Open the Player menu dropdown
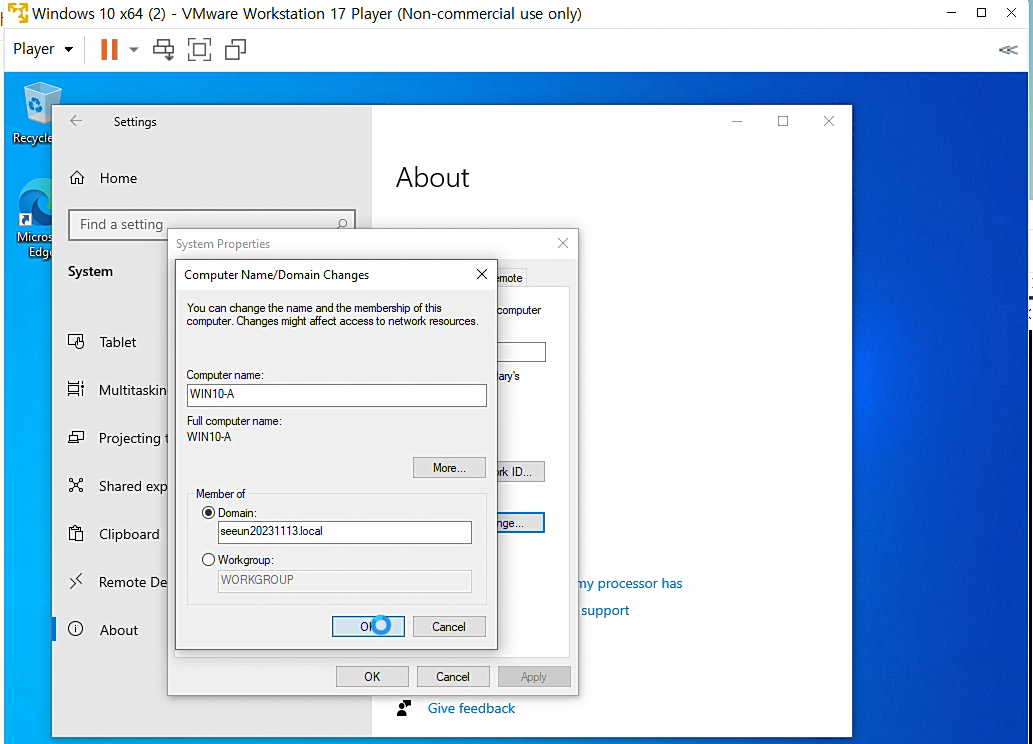The width and height of the screenshot is (1033, 744). pos(43,49)
